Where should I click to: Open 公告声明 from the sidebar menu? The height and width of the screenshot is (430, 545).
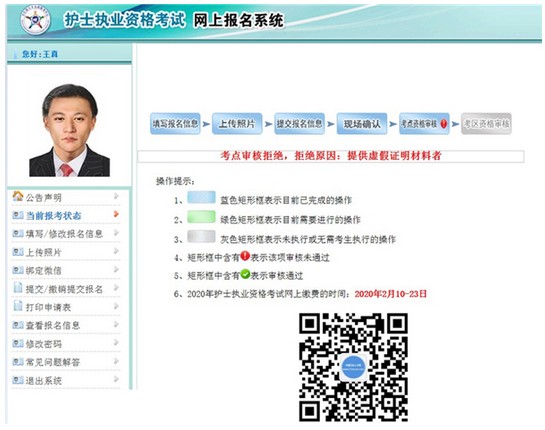tap(43, 197)
